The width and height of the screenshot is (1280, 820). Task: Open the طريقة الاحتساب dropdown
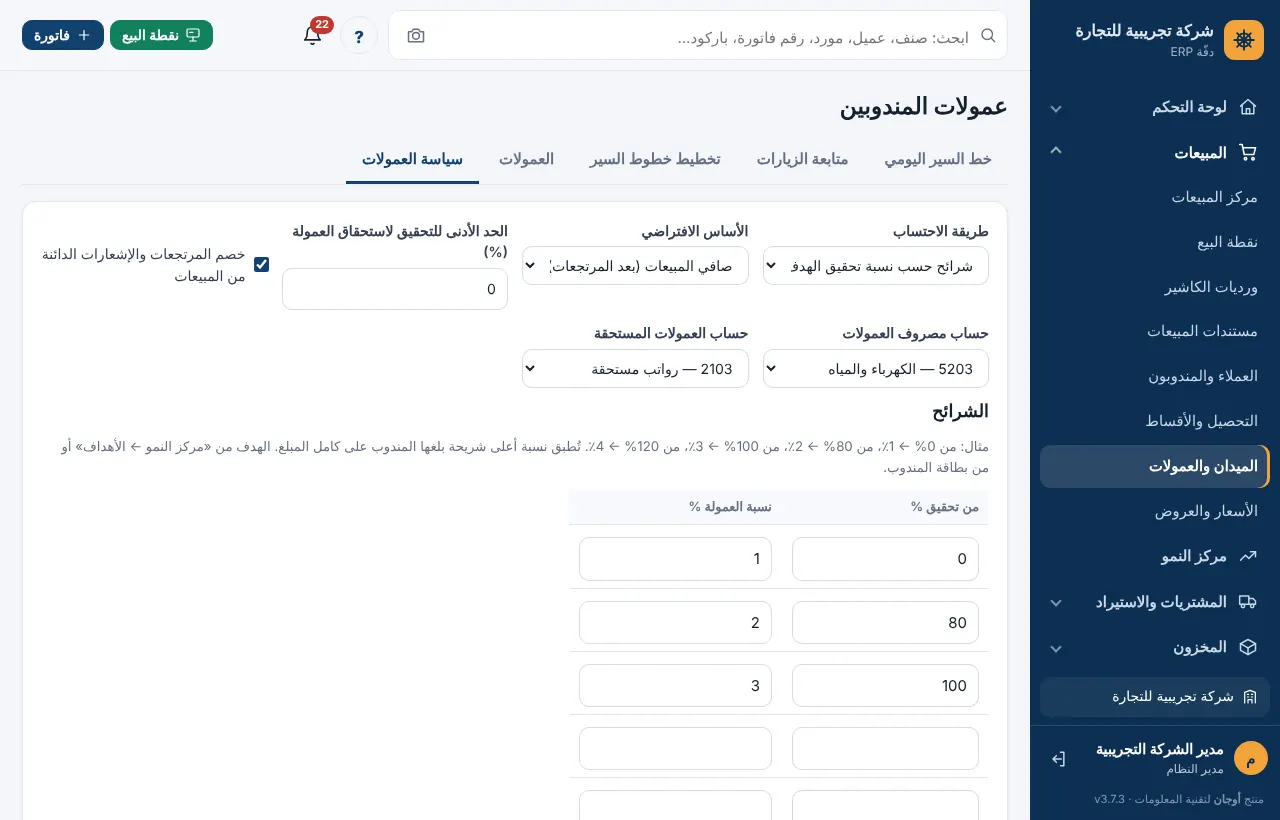click(876, 266)
